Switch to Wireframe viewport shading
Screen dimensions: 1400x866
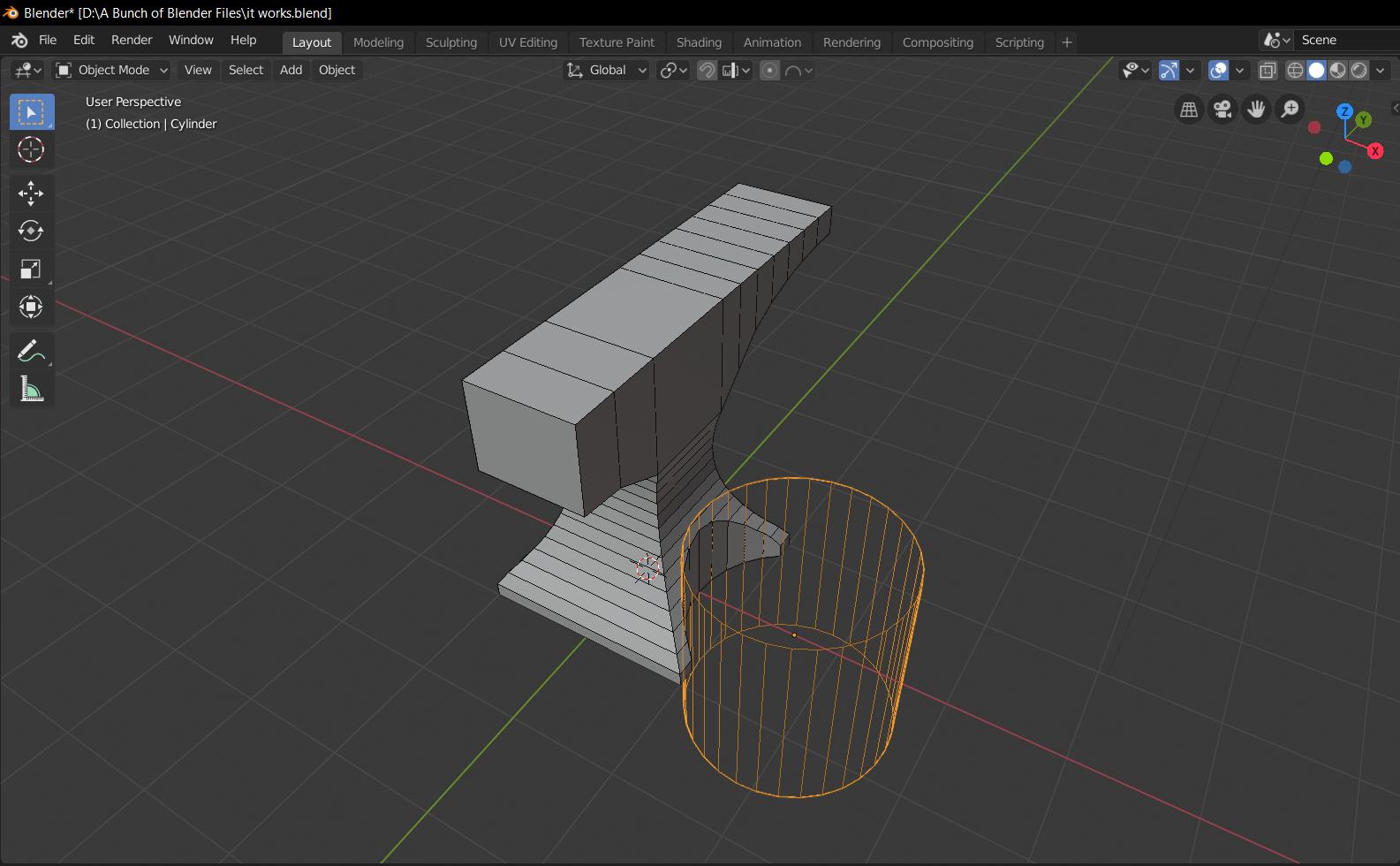coord(1295,70)
